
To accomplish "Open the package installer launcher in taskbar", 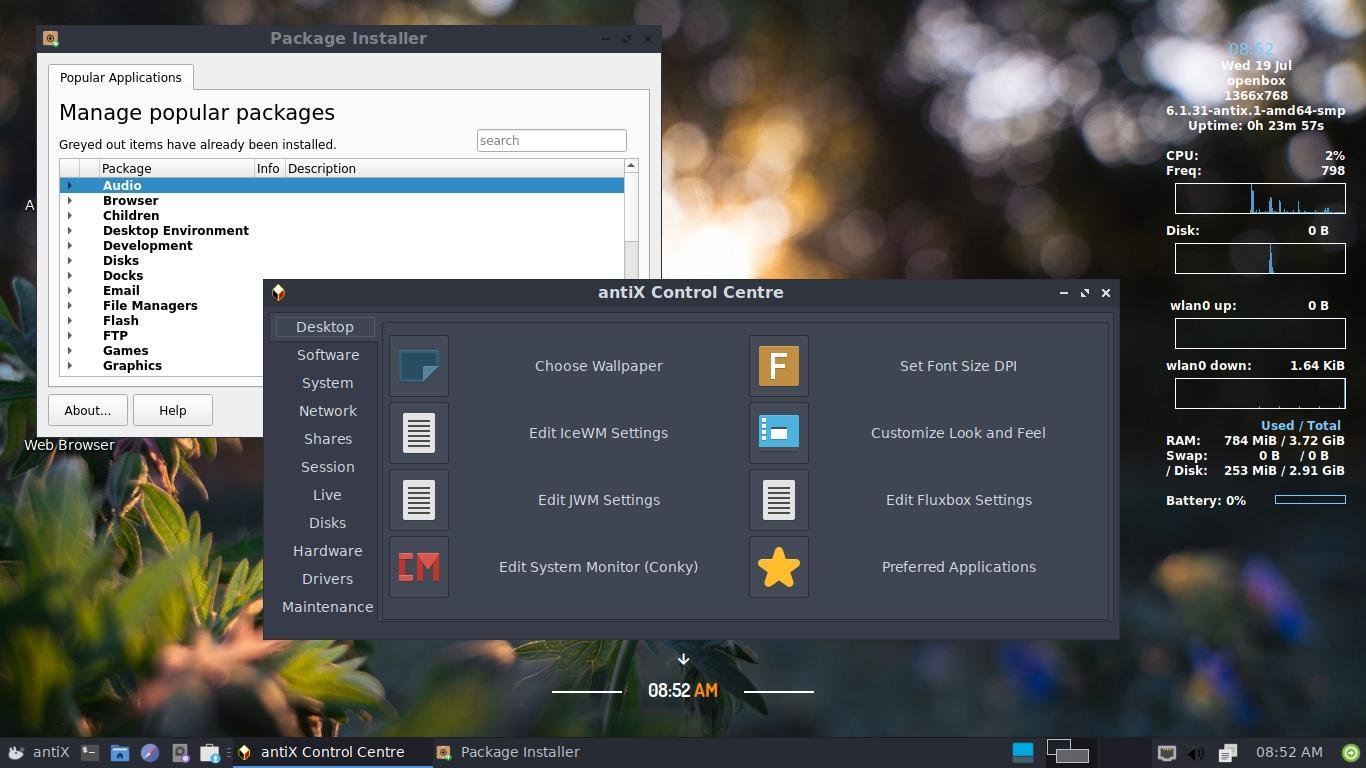I will point(210,752).
